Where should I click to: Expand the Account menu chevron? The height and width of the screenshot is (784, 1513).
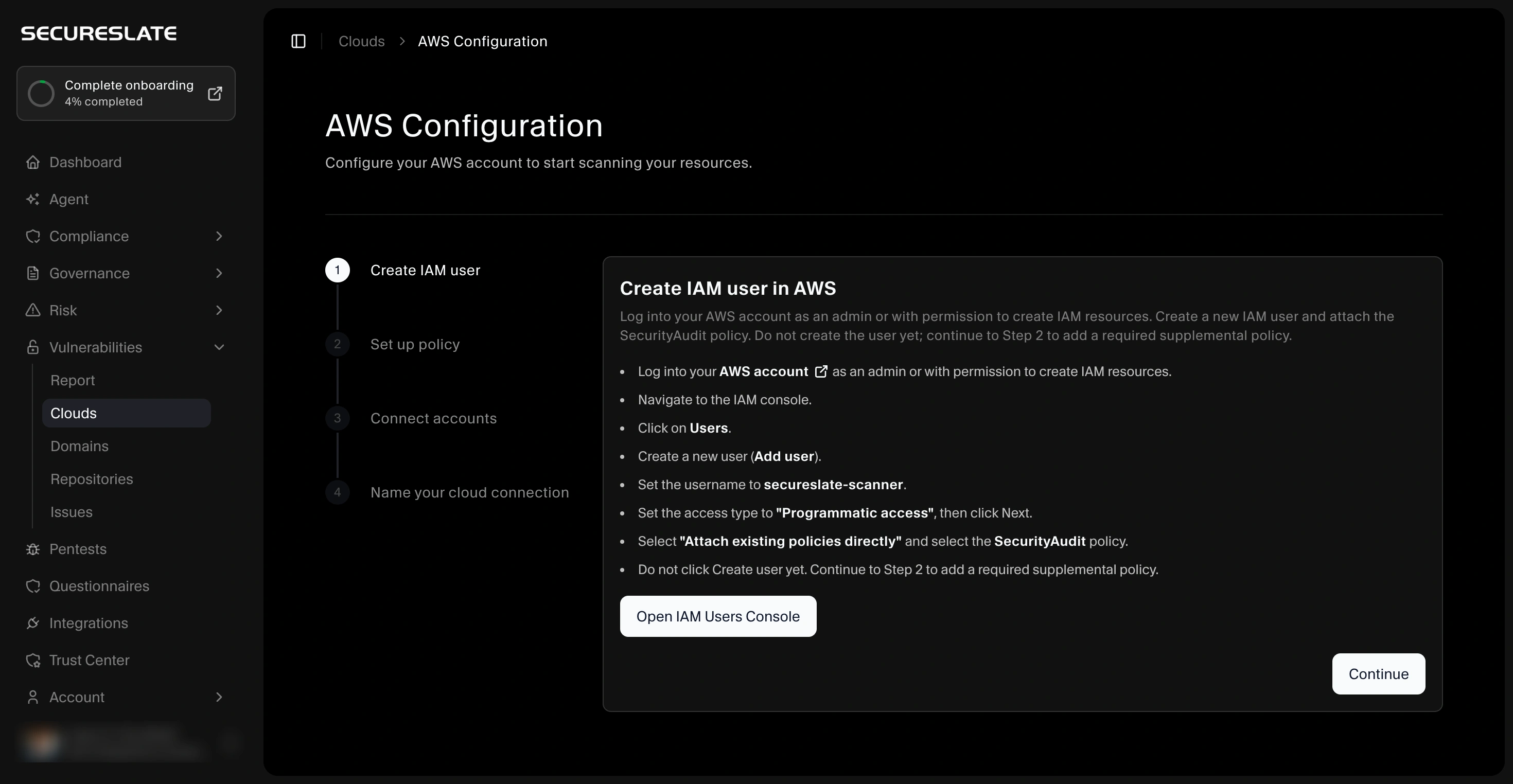[x=219, y=697]
